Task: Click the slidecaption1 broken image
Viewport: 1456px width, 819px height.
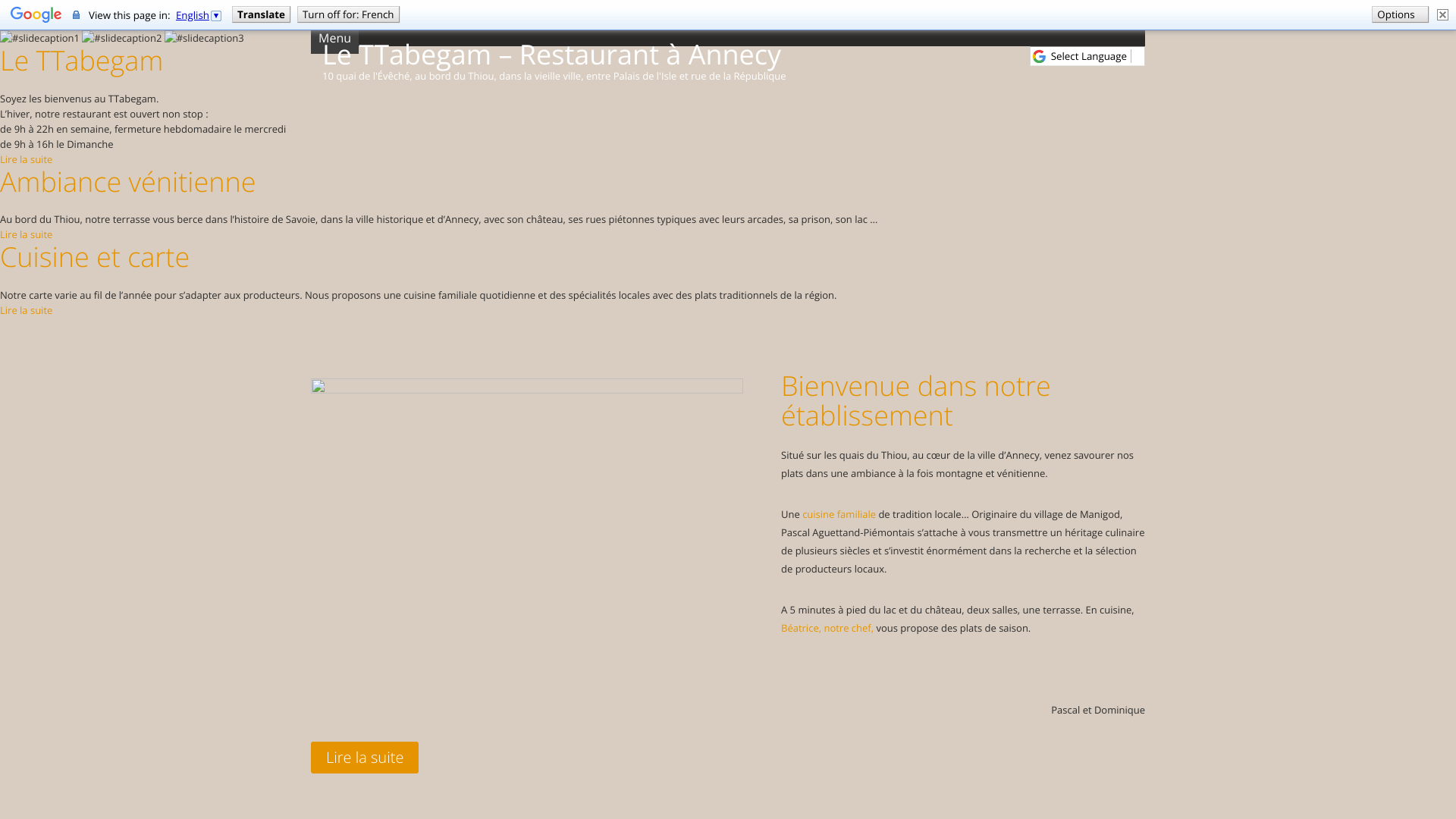Action: (39, 38)
